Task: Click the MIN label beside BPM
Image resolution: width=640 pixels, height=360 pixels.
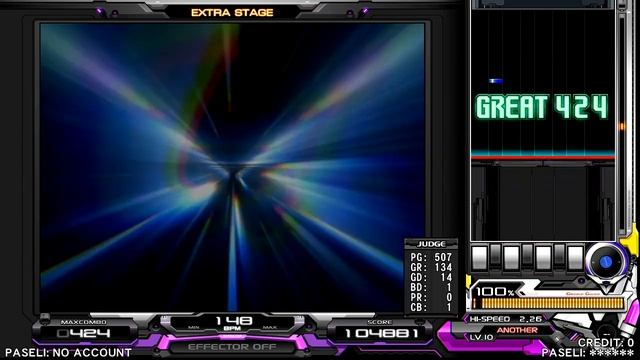Action: (x=194, y=327)
